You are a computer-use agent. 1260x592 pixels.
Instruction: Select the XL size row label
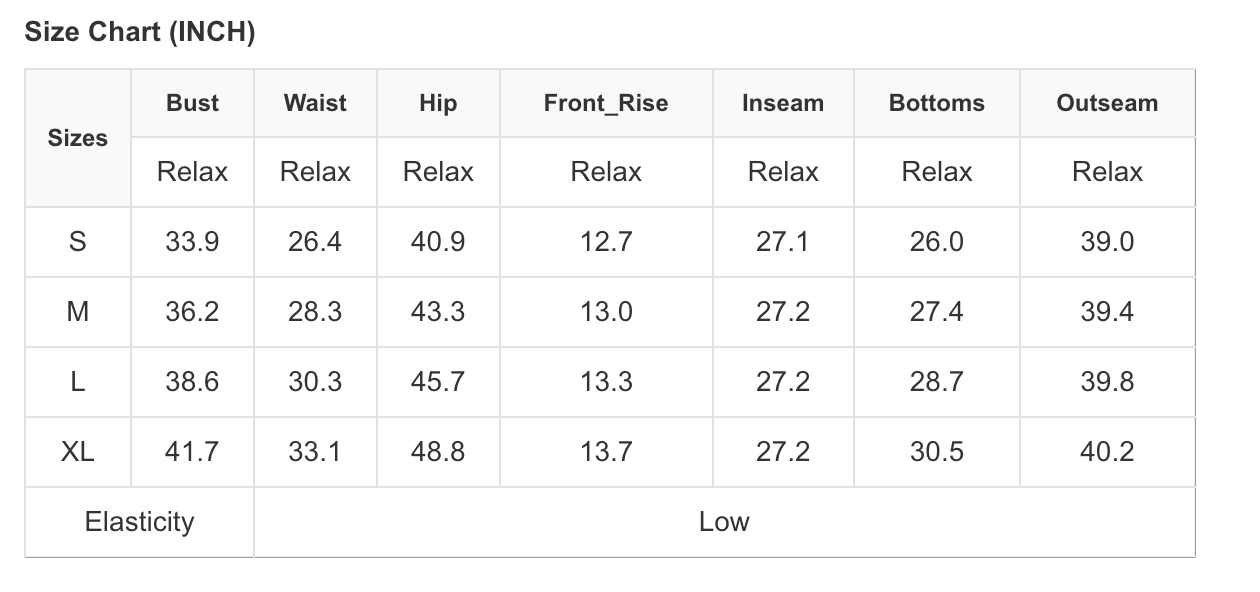[77, 452]
